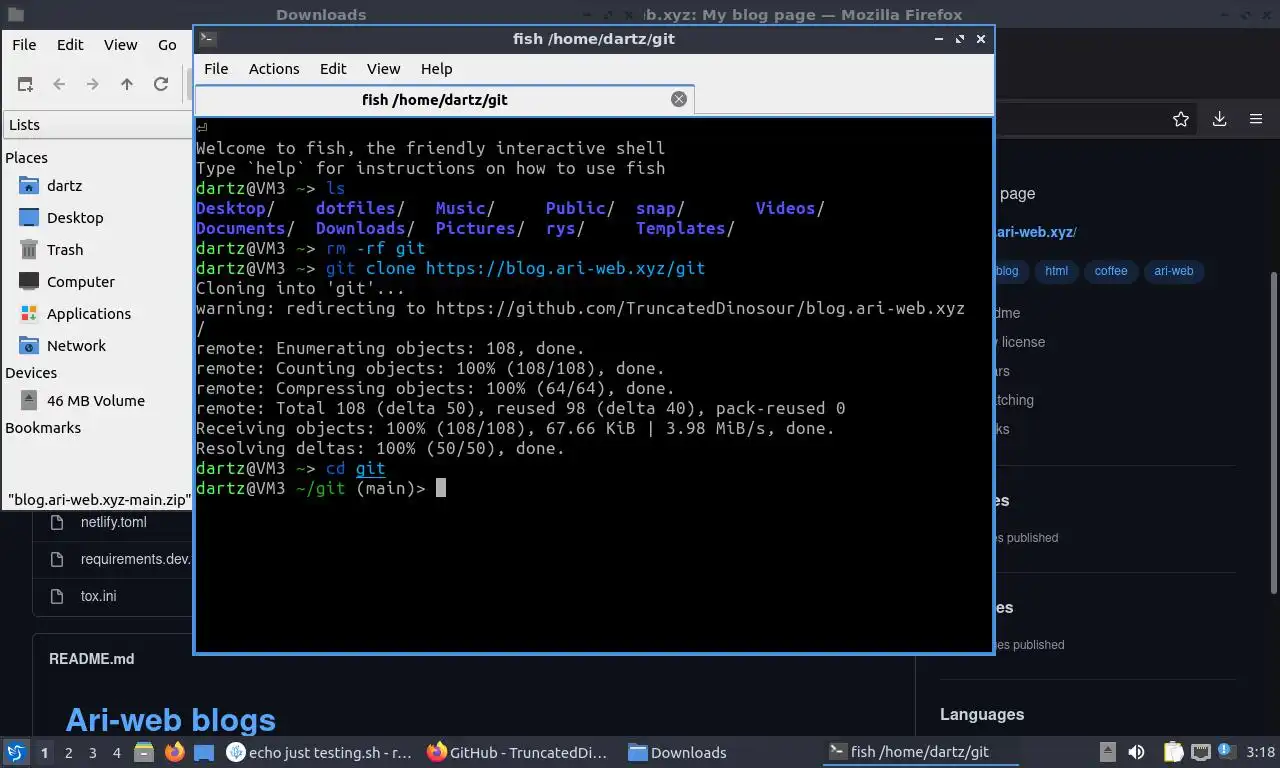Select the 46 MB Volume device label
This screenshot has height=768, width=1280.
point(96,400)
